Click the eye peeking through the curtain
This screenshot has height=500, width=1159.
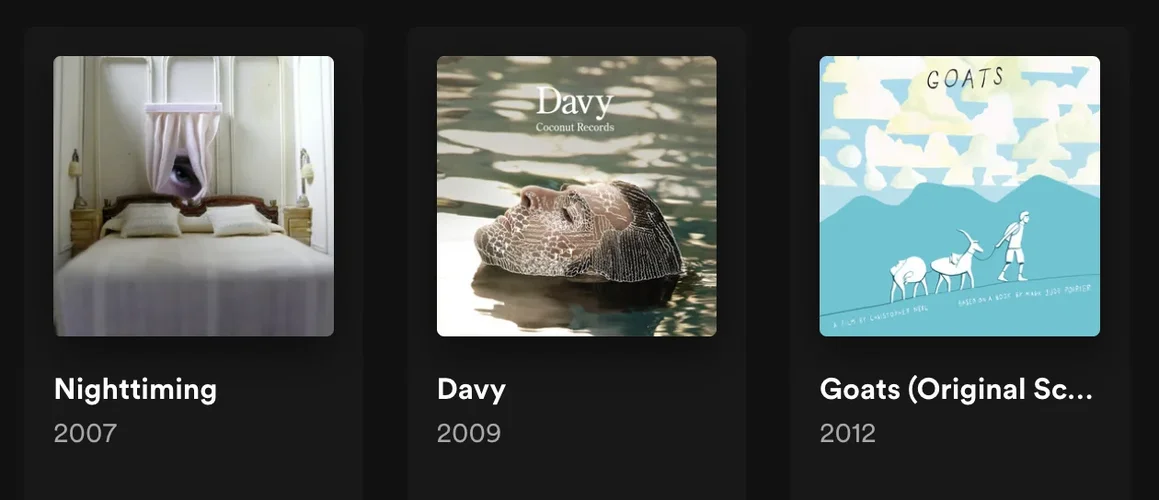[x=183, y=173]
